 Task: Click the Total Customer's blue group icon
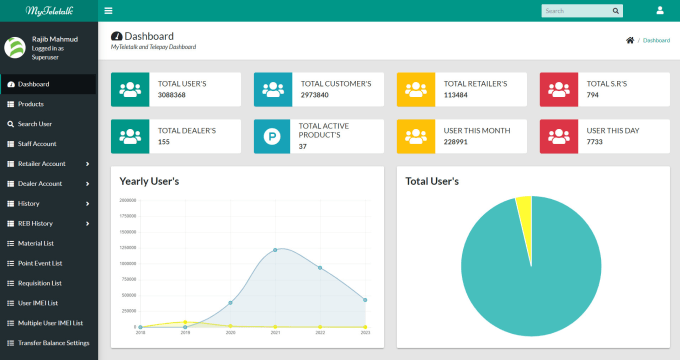[x=273, y=89]
